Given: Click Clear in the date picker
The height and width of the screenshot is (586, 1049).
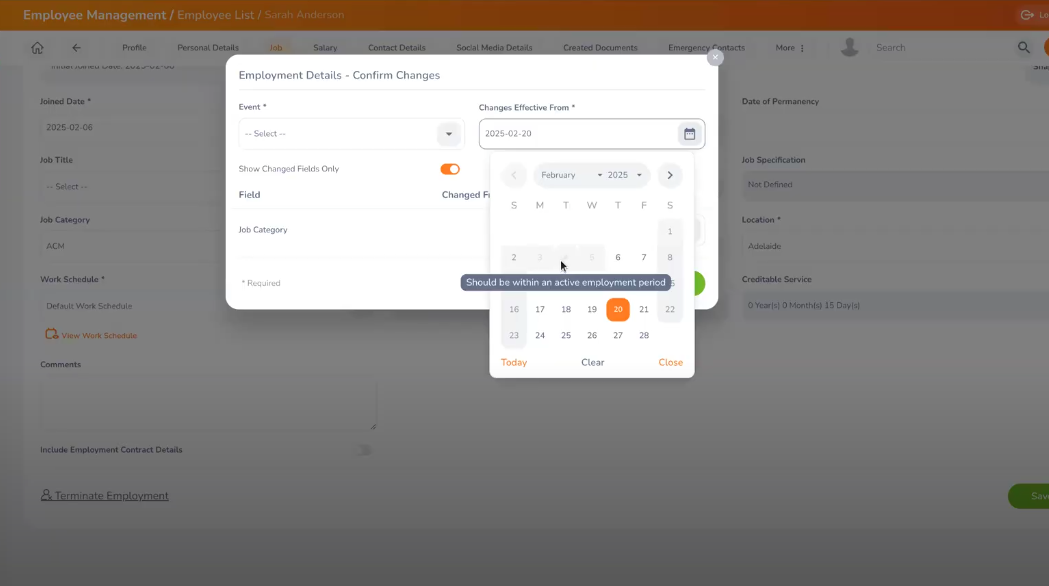Looking at the screenshot, I should click(x=593, y=363).
